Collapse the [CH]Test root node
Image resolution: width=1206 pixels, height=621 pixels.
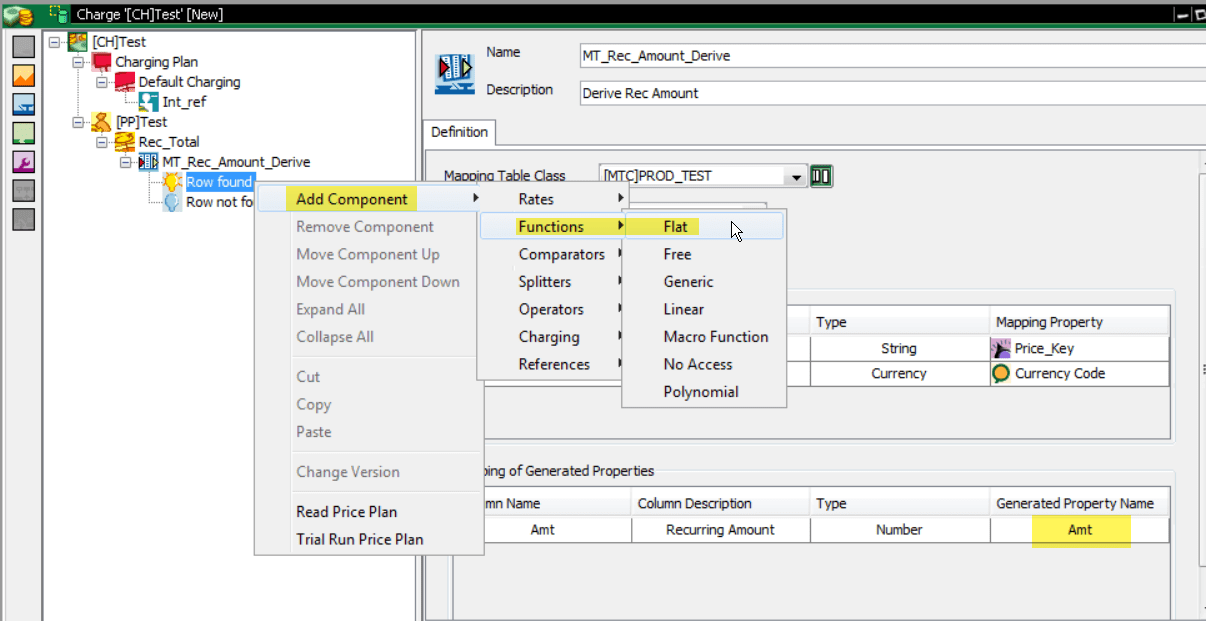tap(54, 42)
